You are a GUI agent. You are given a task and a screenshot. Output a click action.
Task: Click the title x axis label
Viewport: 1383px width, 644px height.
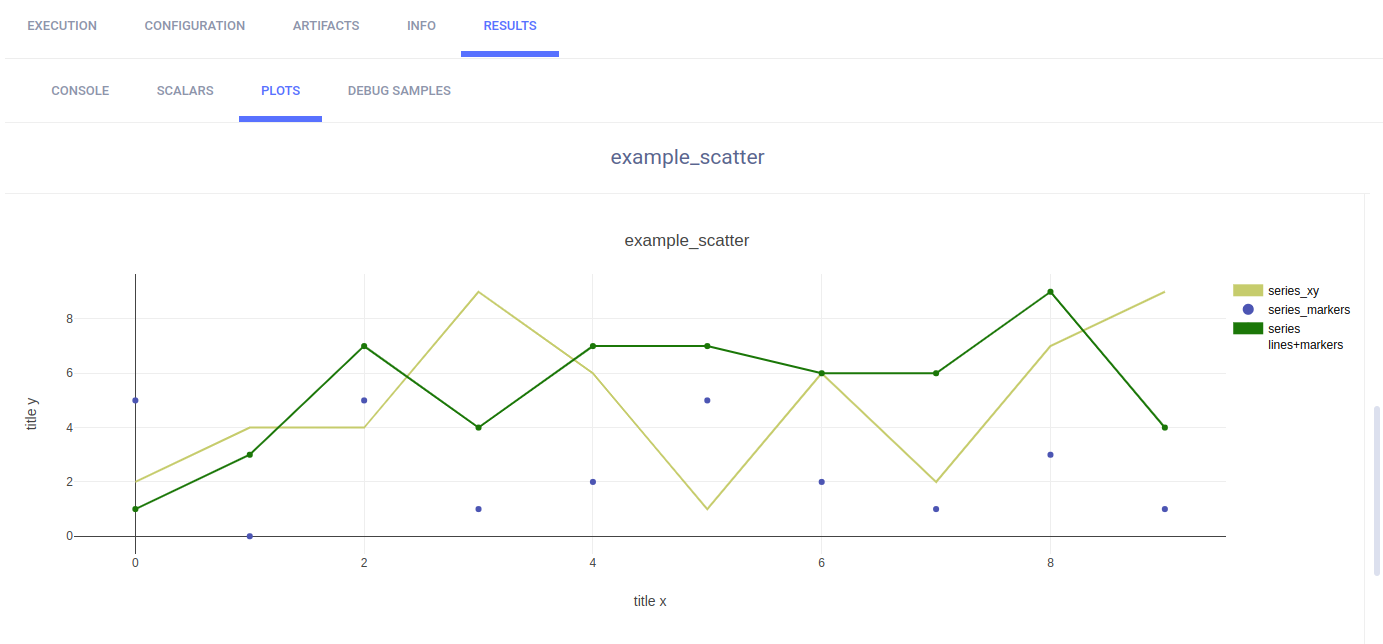tap(650, 601)
